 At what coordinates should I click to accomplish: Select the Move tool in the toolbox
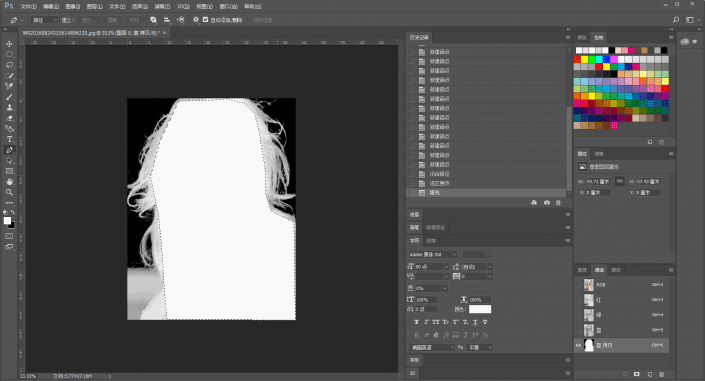(9, 44)
